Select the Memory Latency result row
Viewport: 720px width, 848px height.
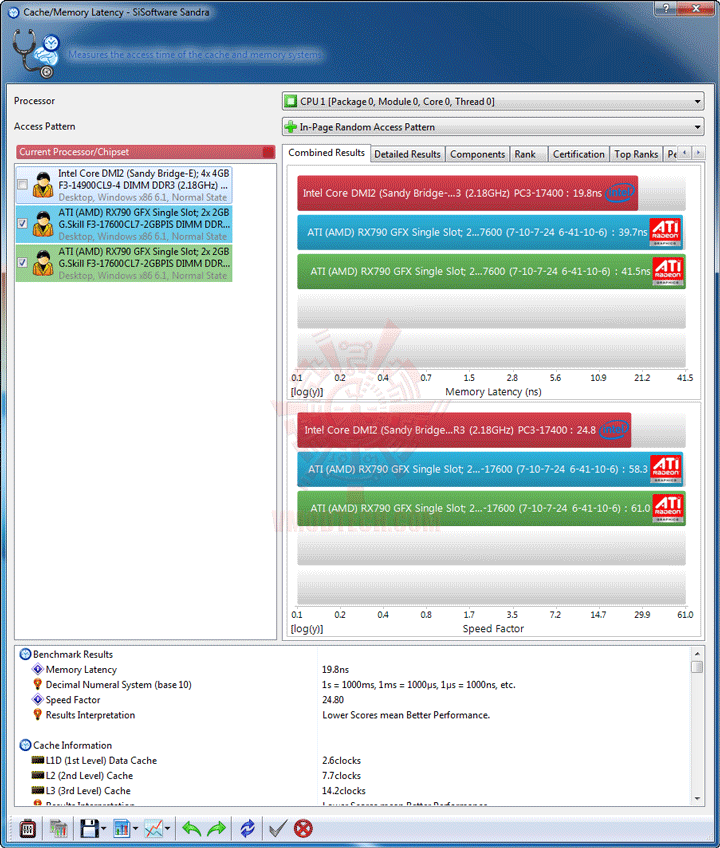click(354, 670)
